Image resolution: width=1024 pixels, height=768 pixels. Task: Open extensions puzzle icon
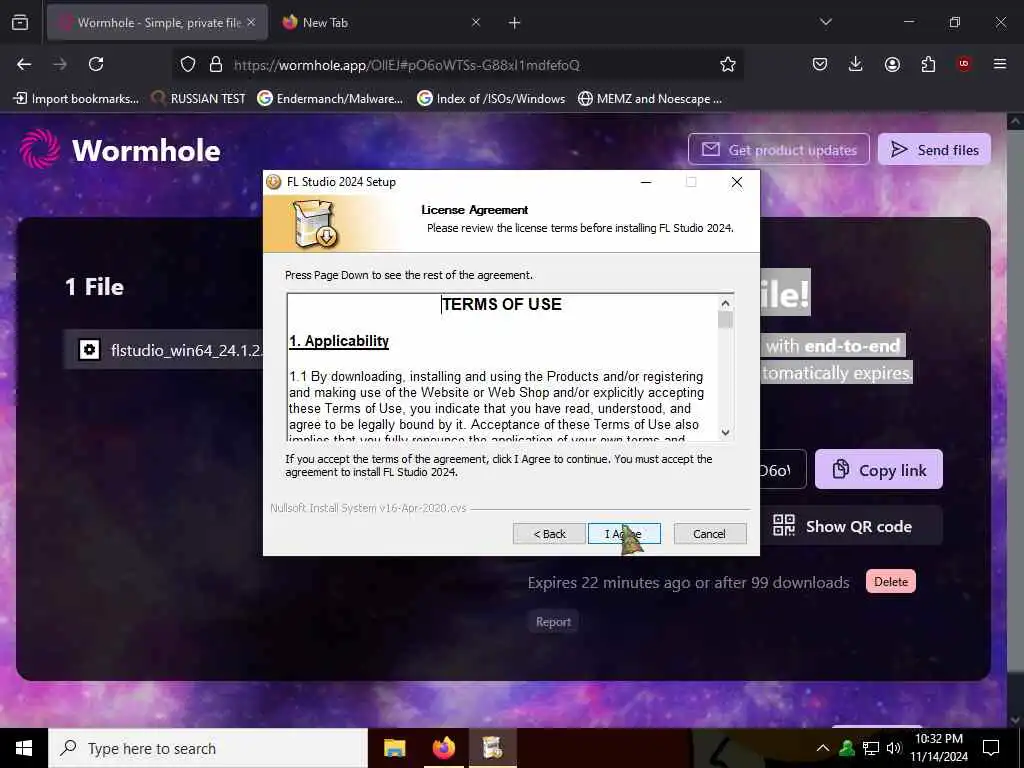coord(928,64)
